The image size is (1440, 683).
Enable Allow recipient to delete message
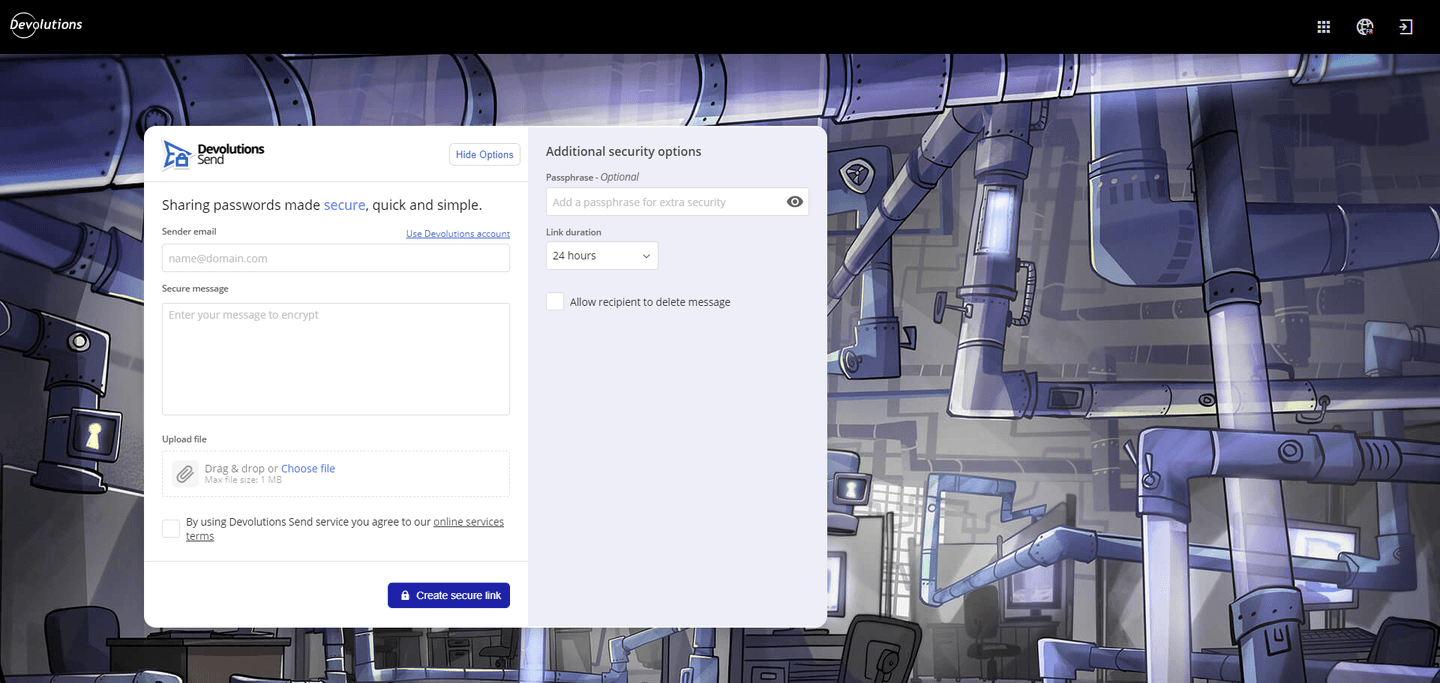coord(555,302)
